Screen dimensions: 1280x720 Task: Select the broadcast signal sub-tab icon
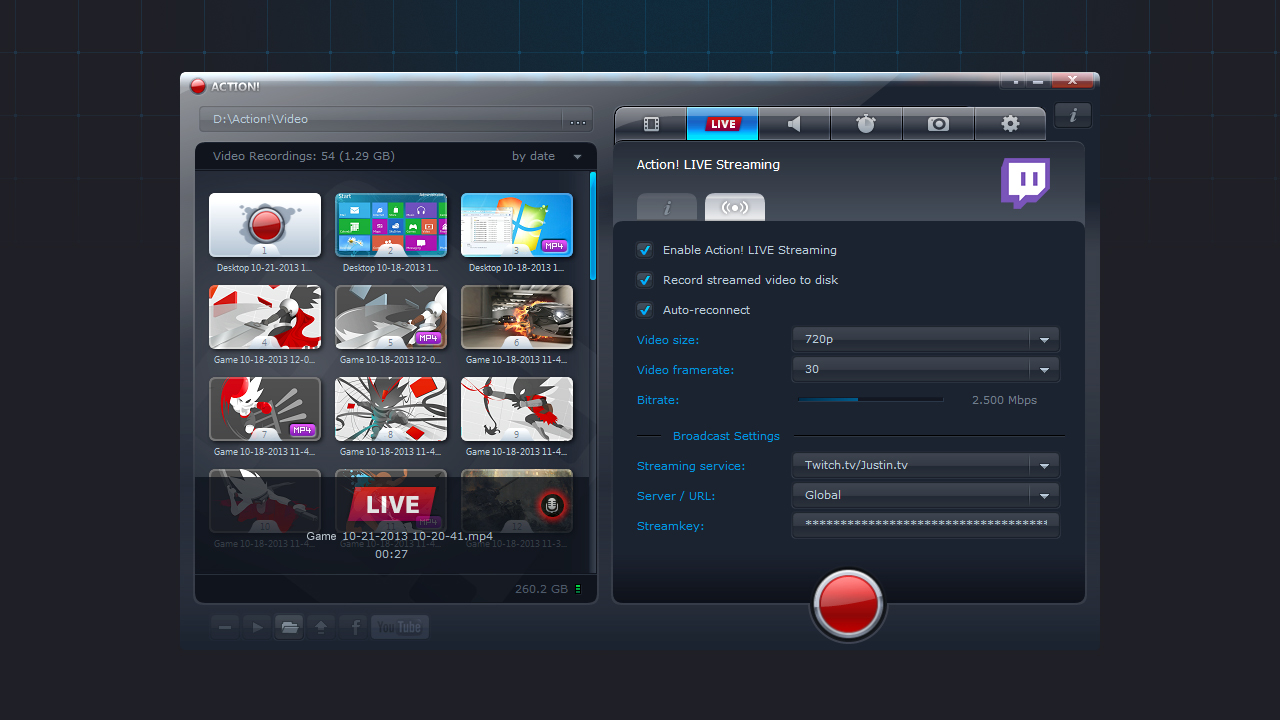[x=735, y=207]
